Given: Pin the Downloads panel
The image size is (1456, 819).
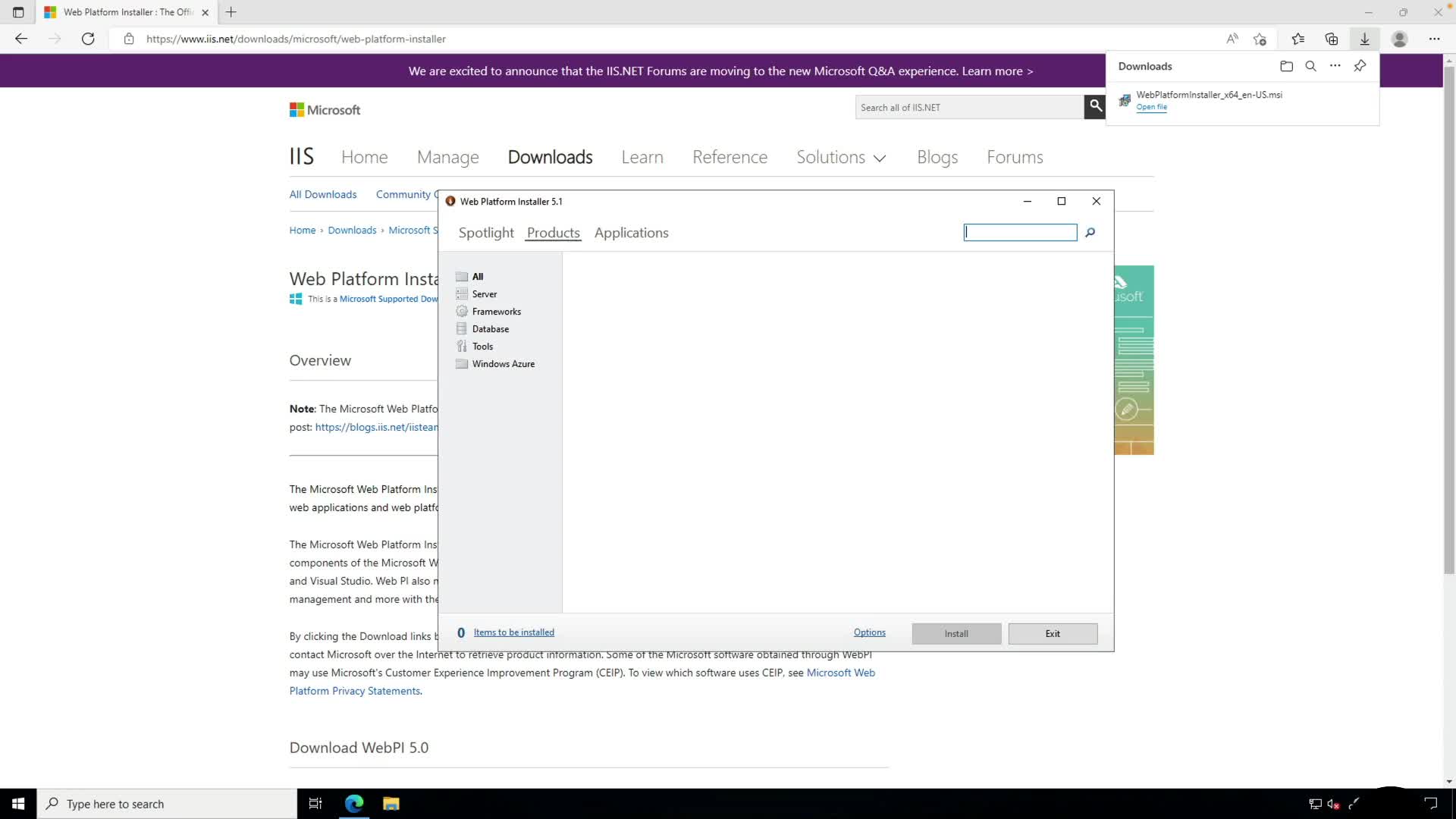Looking at the screenshot, I should click(1360, 66).
